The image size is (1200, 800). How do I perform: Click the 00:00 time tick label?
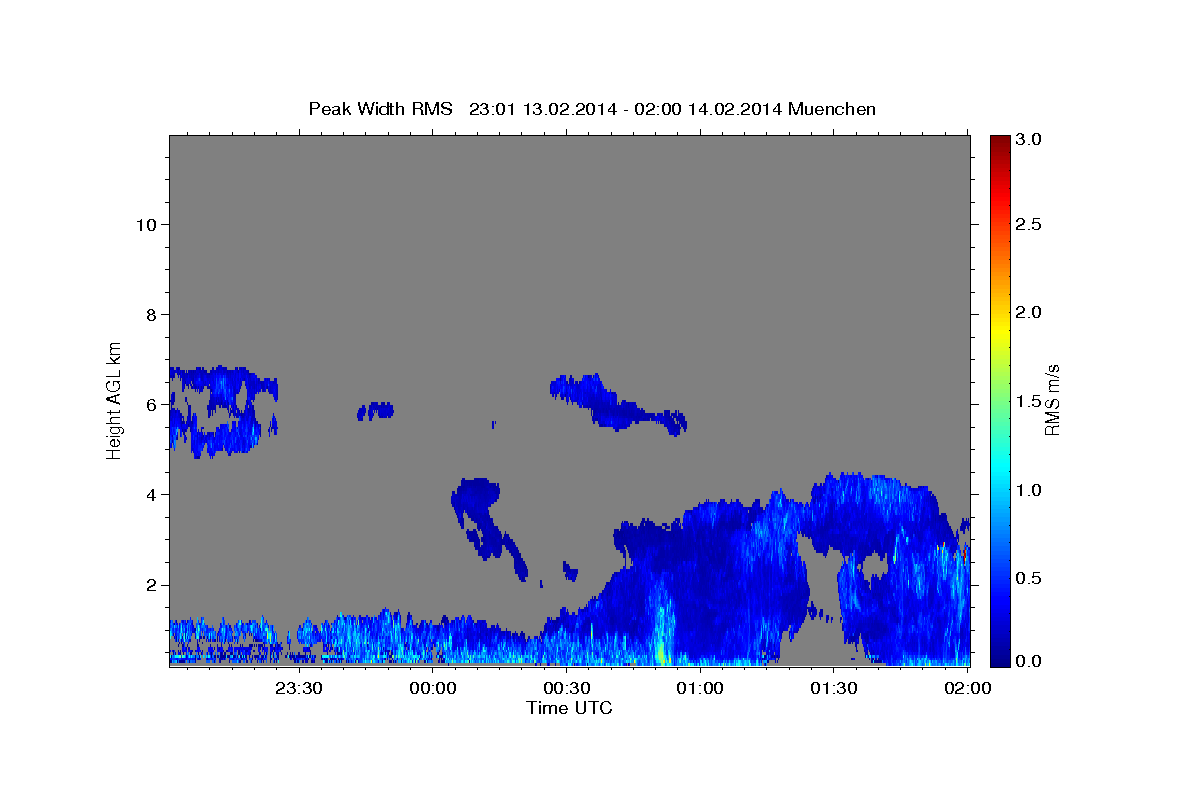pos(434,688)
